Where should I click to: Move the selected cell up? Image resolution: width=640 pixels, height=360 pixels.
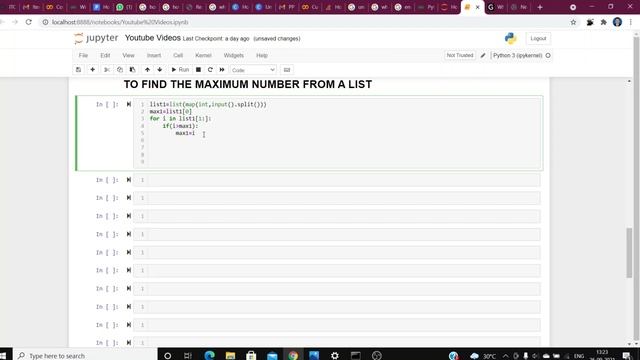[147, 70]
